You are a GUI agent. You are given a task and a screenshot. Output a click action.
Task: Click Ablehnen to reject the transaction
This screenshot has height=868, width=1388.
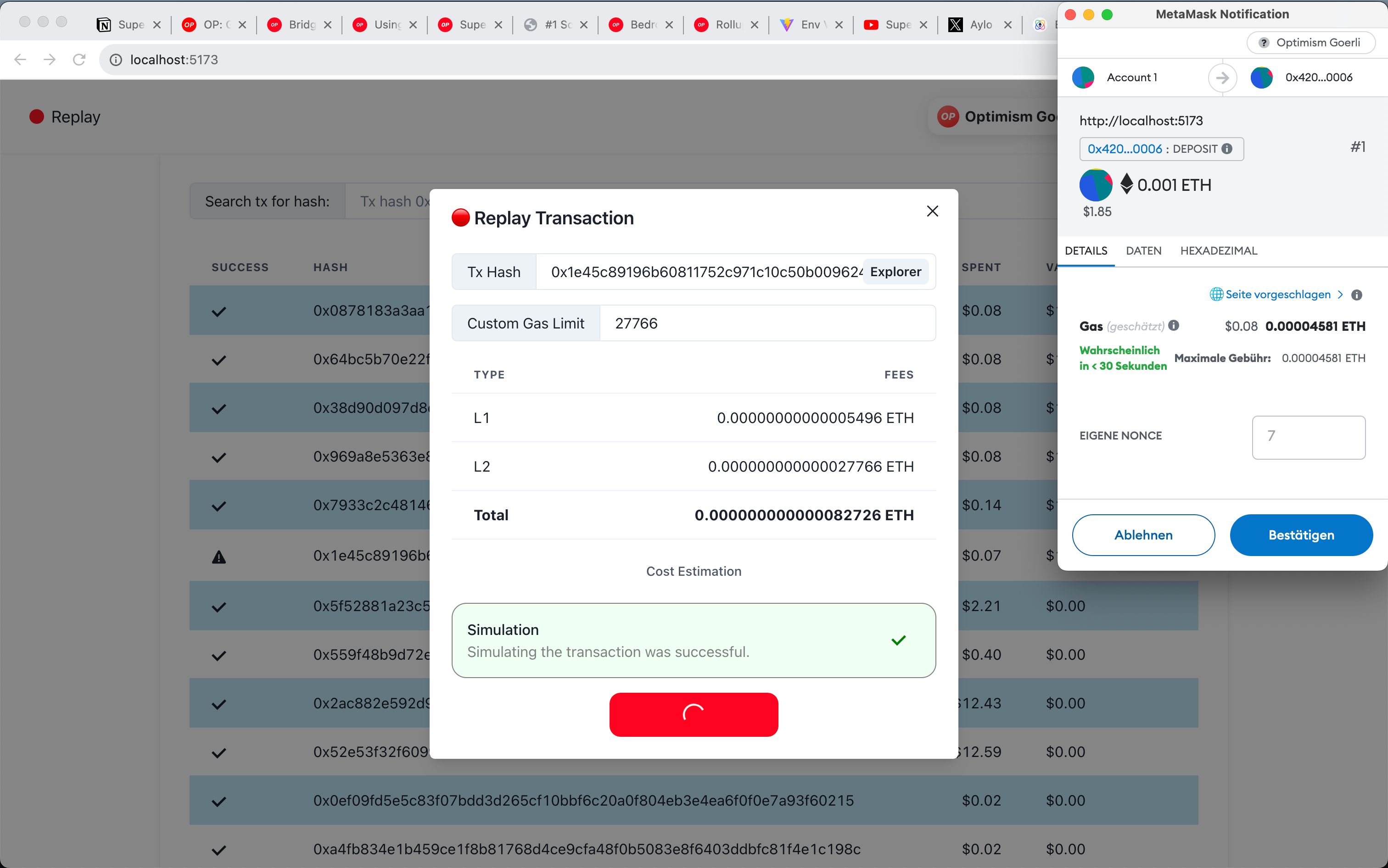[1143, 534]
